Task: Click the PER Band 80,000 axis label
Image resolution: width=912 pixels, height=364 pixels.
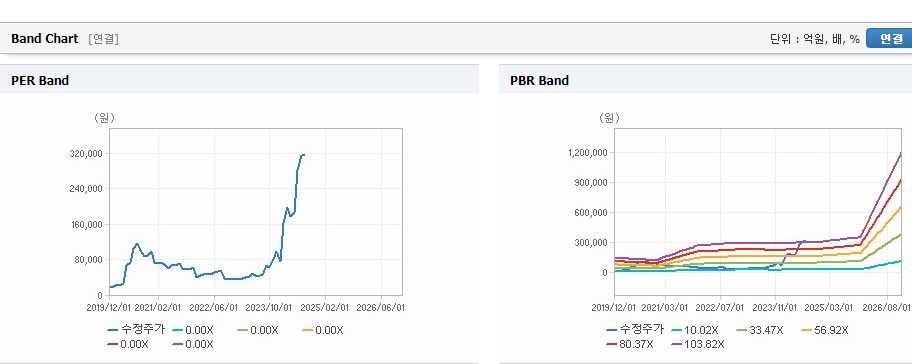Action: pos(88,260)
